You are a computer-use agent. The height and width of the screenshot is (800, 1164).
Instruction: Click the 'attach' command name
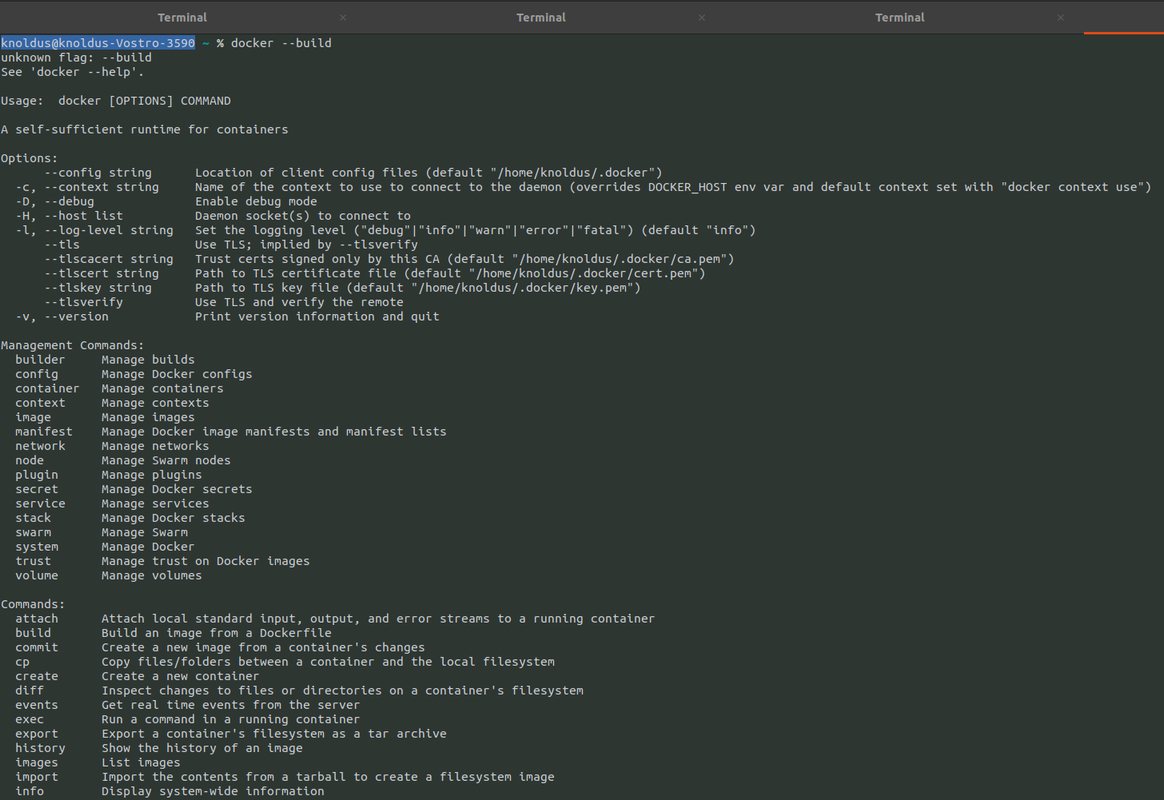(x=36, y=618)
